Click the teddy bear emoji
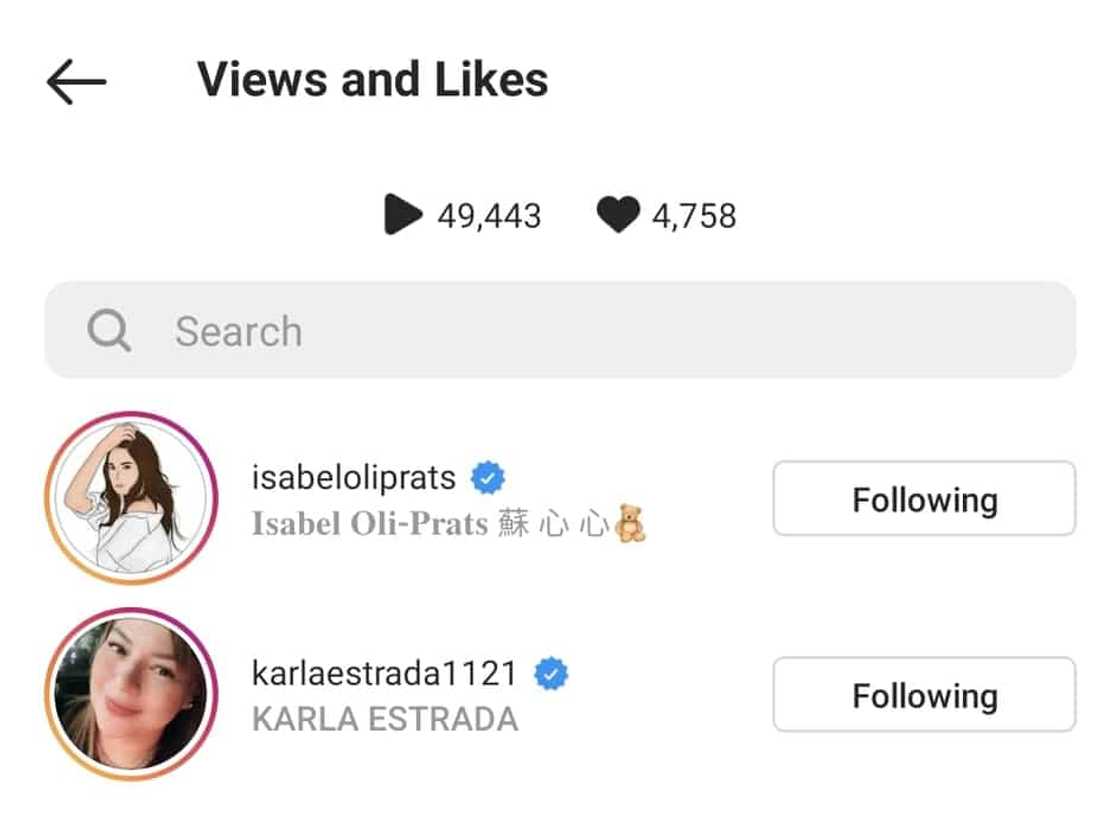Image resolution: width=1120 pixels, height=813 pixels. (x=631, y=523)
